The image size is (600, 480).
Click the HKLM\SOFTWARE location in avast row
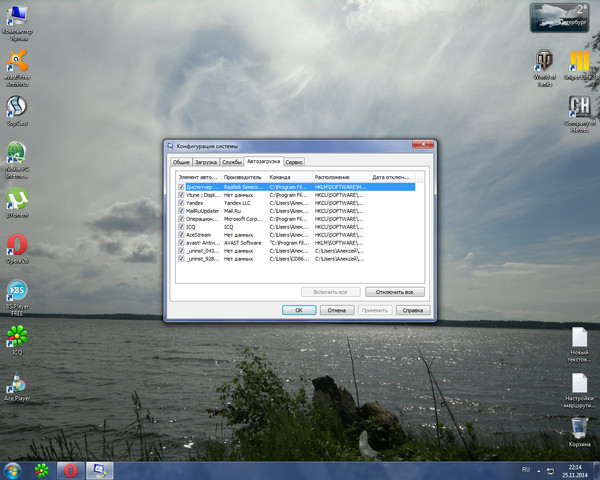click(x=339, y=243)
